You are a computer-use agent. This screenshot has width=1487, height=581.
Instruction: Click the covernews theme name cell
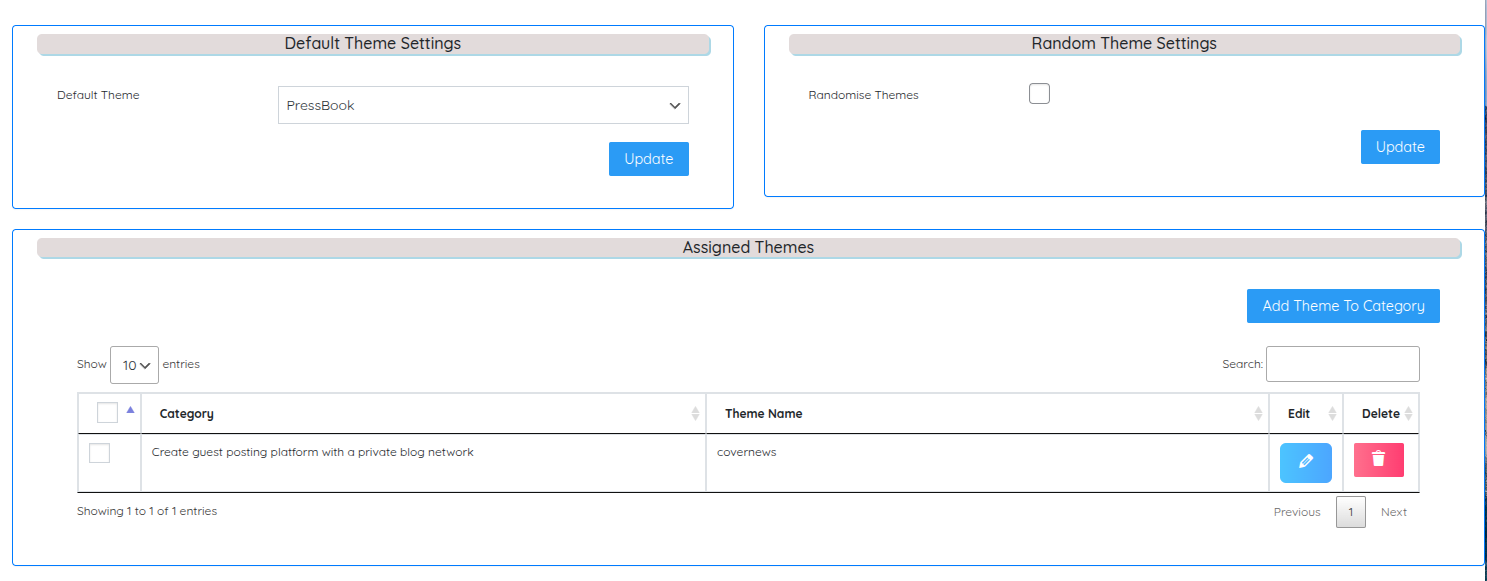click(747, 452)
